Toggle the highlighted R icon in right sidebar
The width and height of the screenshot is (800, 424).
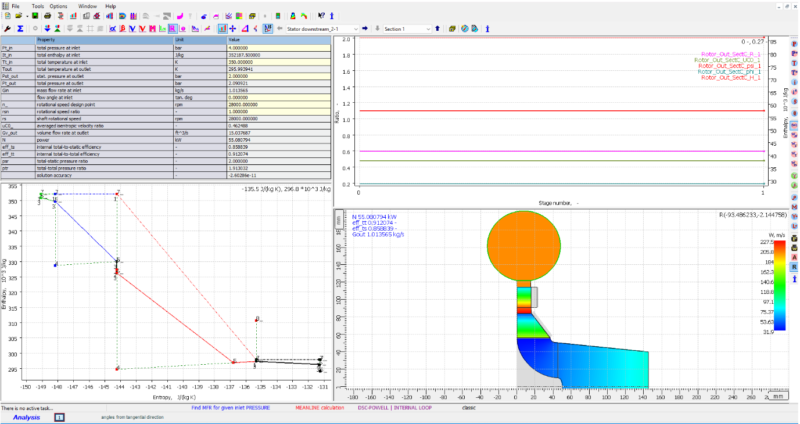pyautogui.click(x=794, y=266)
